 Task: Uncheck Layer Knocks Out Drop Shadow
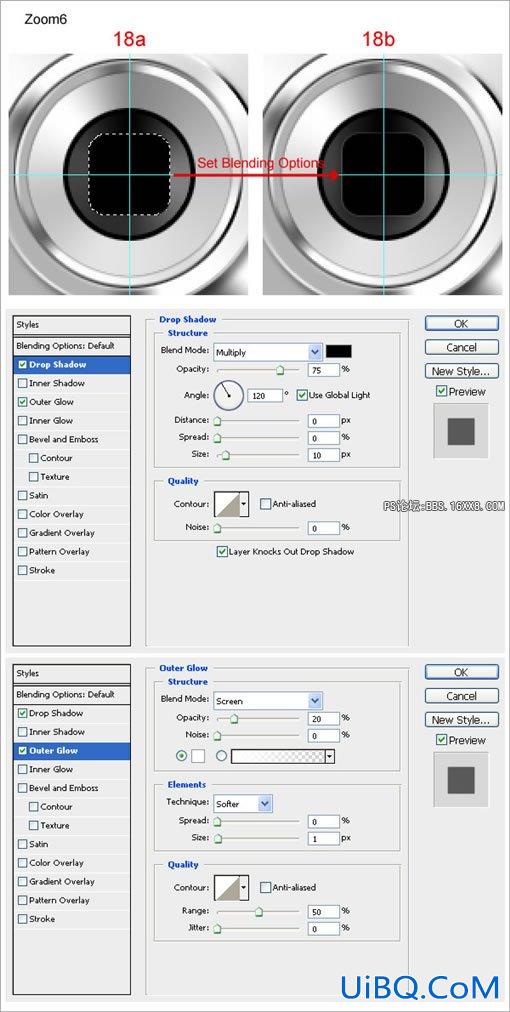(222, 552)
